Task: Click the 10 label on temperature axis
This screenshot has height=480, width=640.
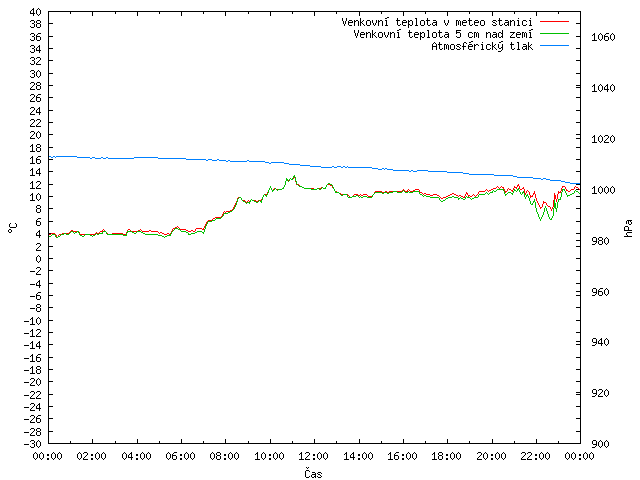Action: coord(36,197)
